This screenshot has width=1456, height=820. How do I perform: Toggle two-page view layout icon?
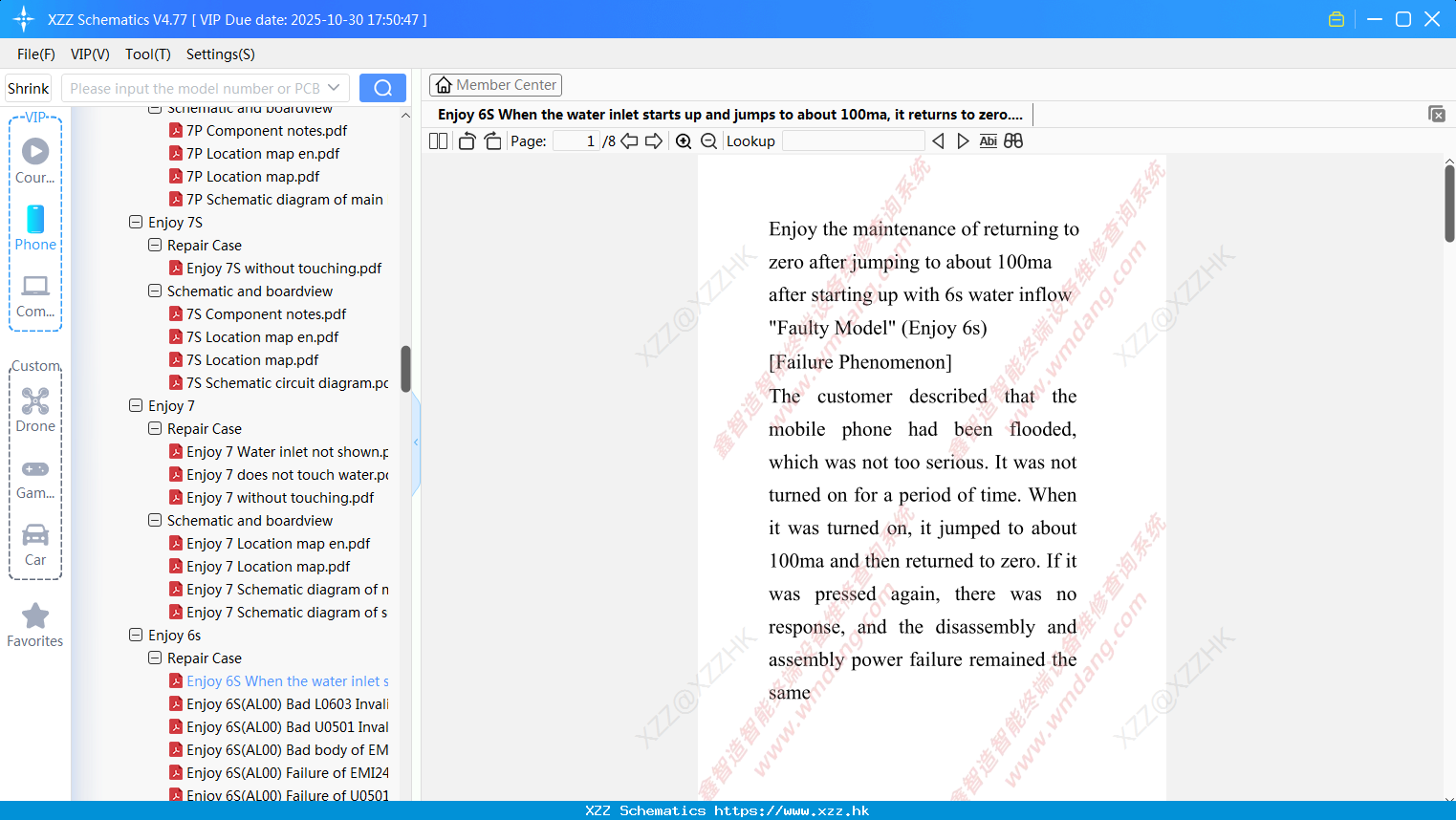pos(438,140)
